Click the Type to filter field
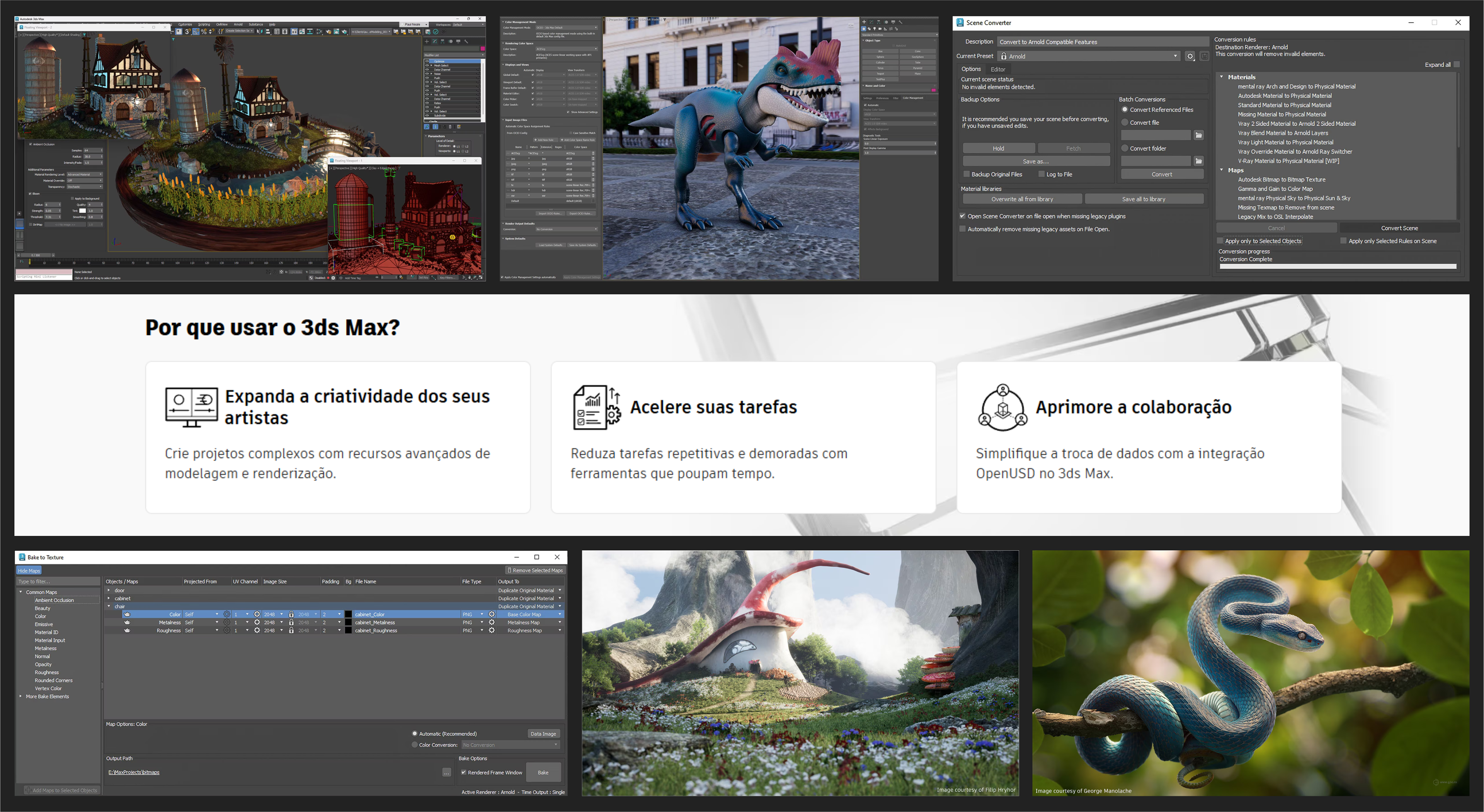The image size is (1484, 812). [58, 582]
